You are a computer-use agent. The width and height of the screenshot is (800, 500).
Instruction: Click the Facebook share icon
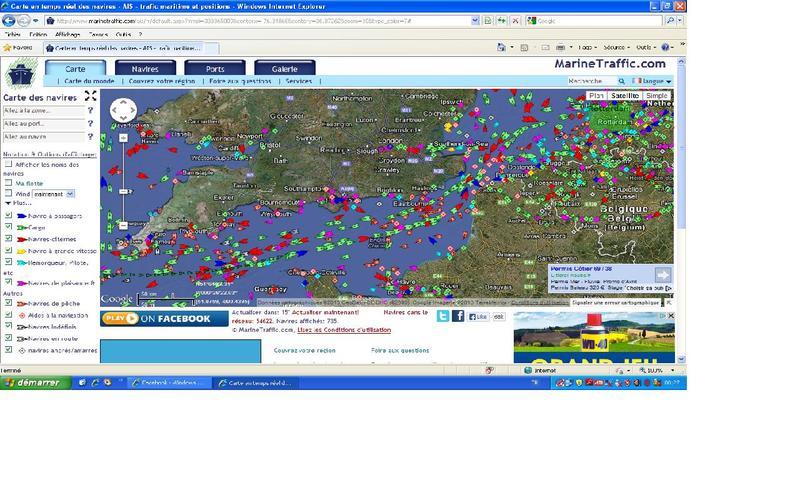458,316
